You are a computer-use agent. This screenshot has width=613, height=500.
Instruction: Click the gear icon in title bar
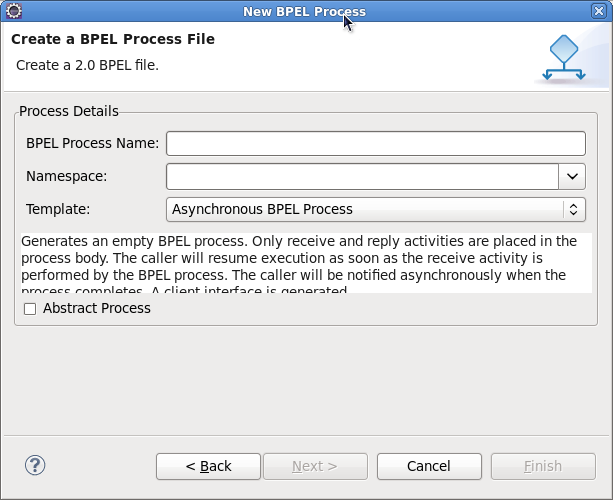pyautogui.click(x=14, y=11)
